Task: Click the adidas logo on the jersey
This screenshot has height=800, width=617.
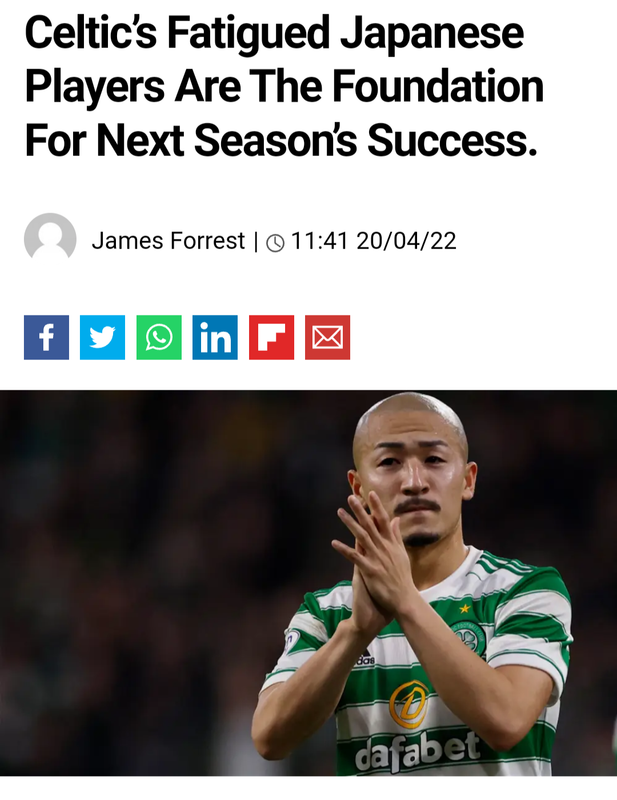Action: click(365, 659)
